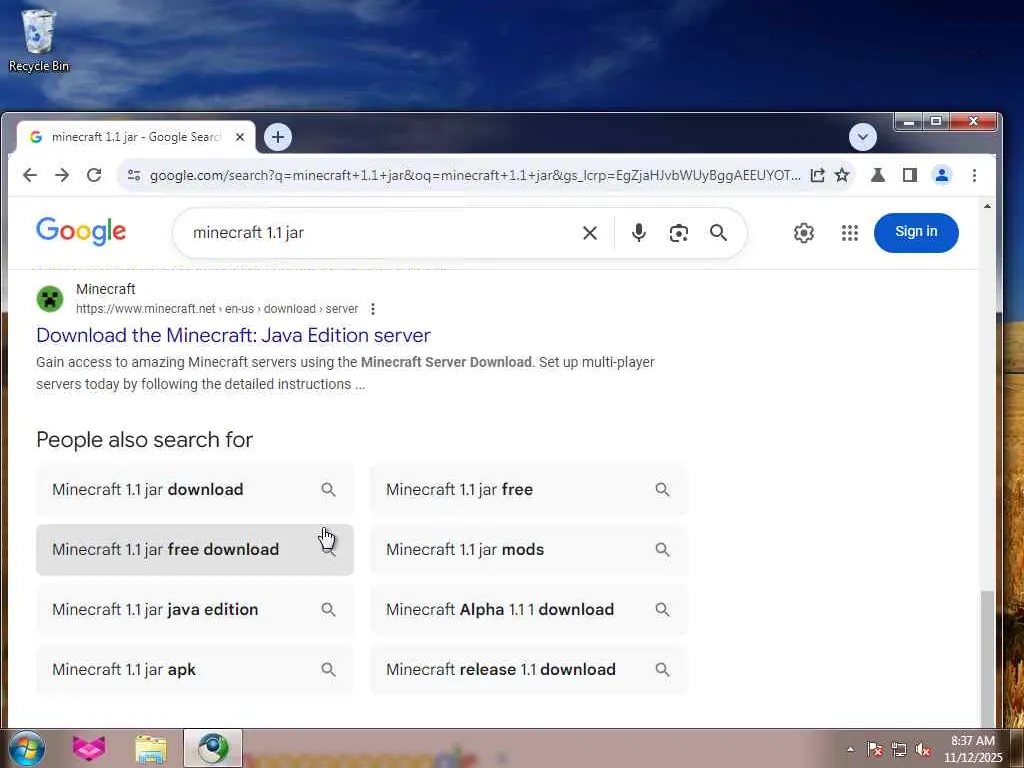Toggle the browser side panel
Screen dimensions: 1024x768
click(910, 175)
